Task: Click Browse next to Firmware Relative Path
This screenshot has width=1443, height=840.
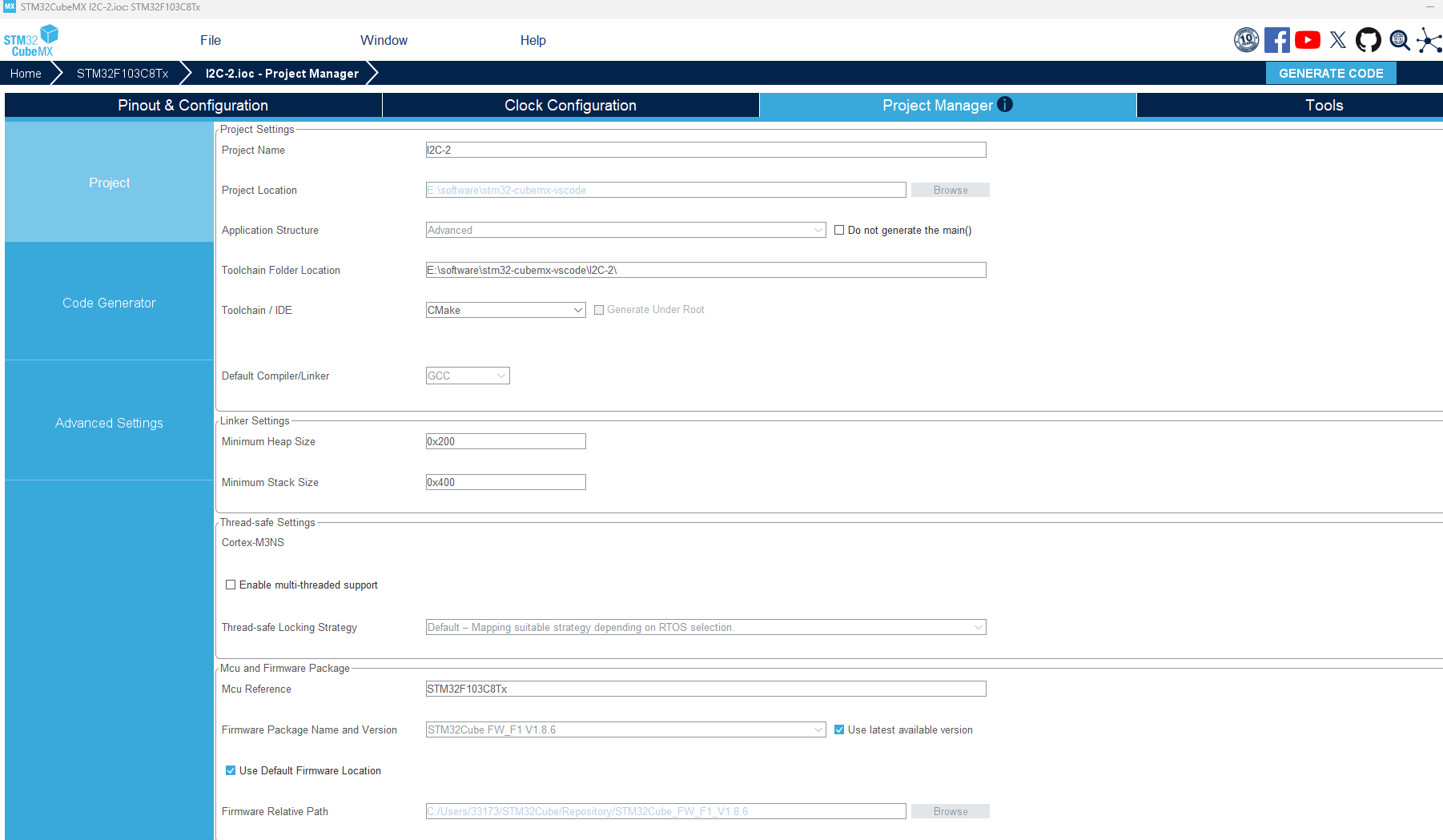Action: click(951, 811)
